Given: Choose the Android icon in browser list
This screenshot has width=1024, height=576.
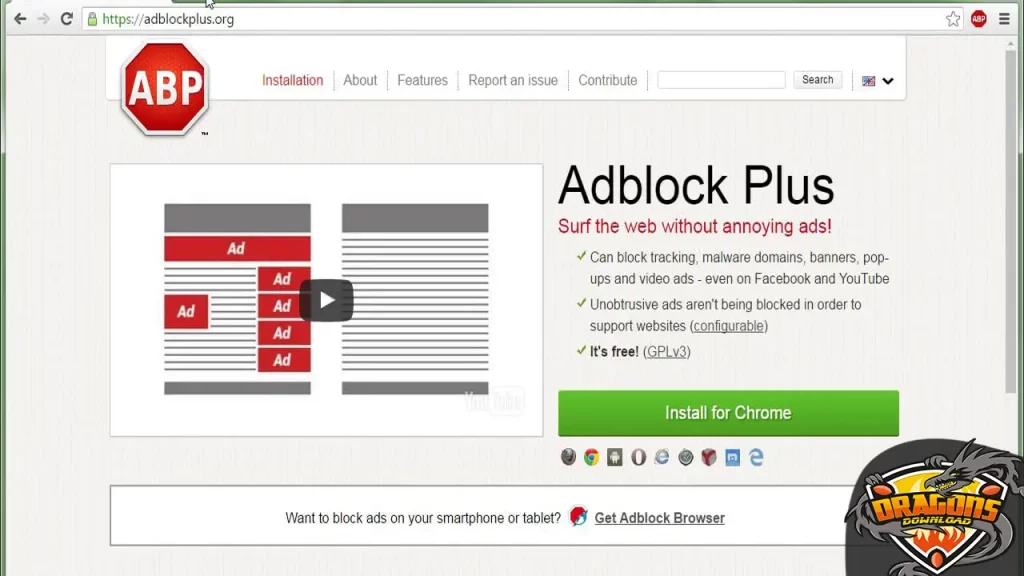Looking at the screenshot, I should pos(616,457).
